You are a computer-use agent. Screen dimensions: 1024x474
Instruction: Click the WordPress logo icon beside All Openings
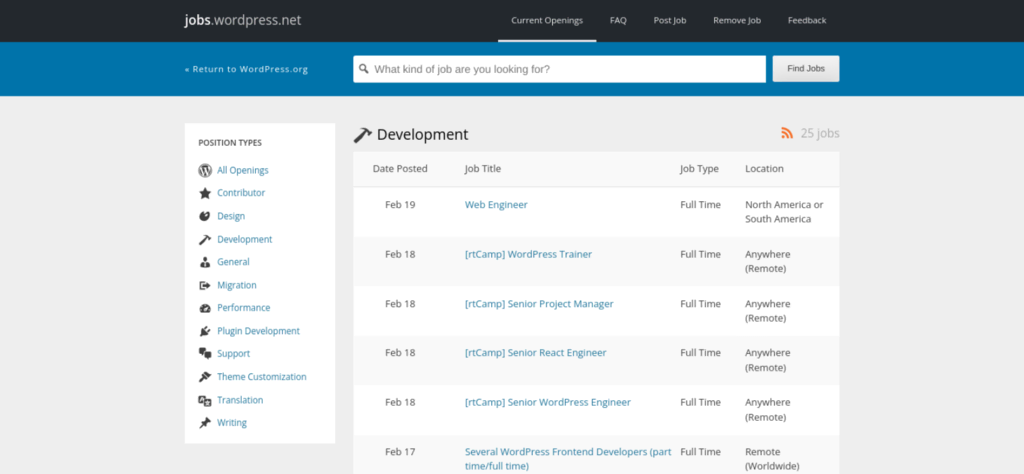[205, 170]
